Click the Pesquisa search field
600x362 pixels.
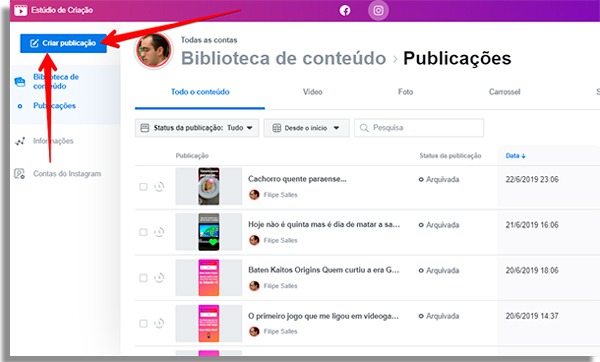coord(419,128)
